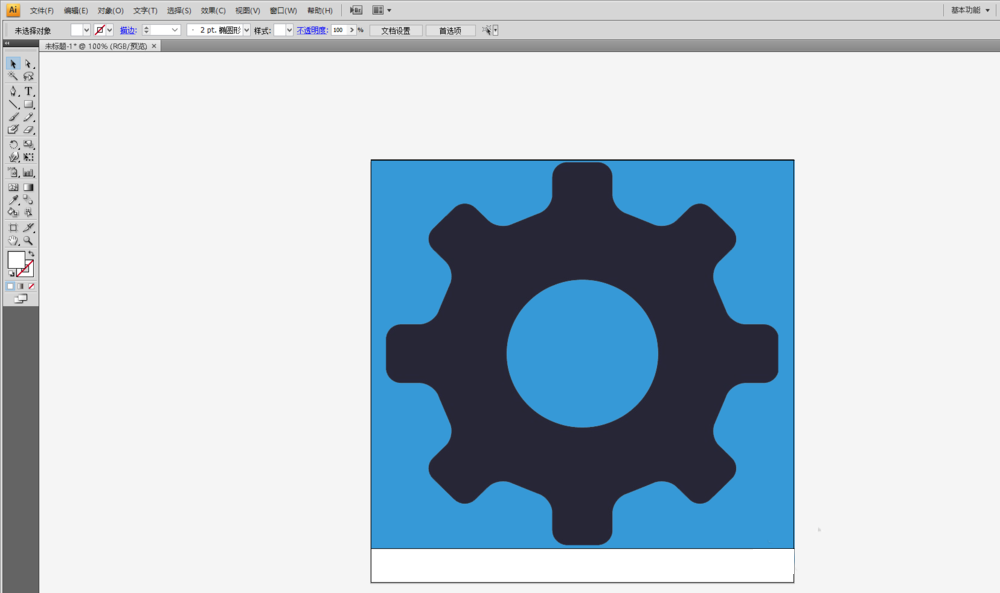The image size is (1000, 593).
Task: Reset to default fill and stroke
Action: tap(11, 274)
